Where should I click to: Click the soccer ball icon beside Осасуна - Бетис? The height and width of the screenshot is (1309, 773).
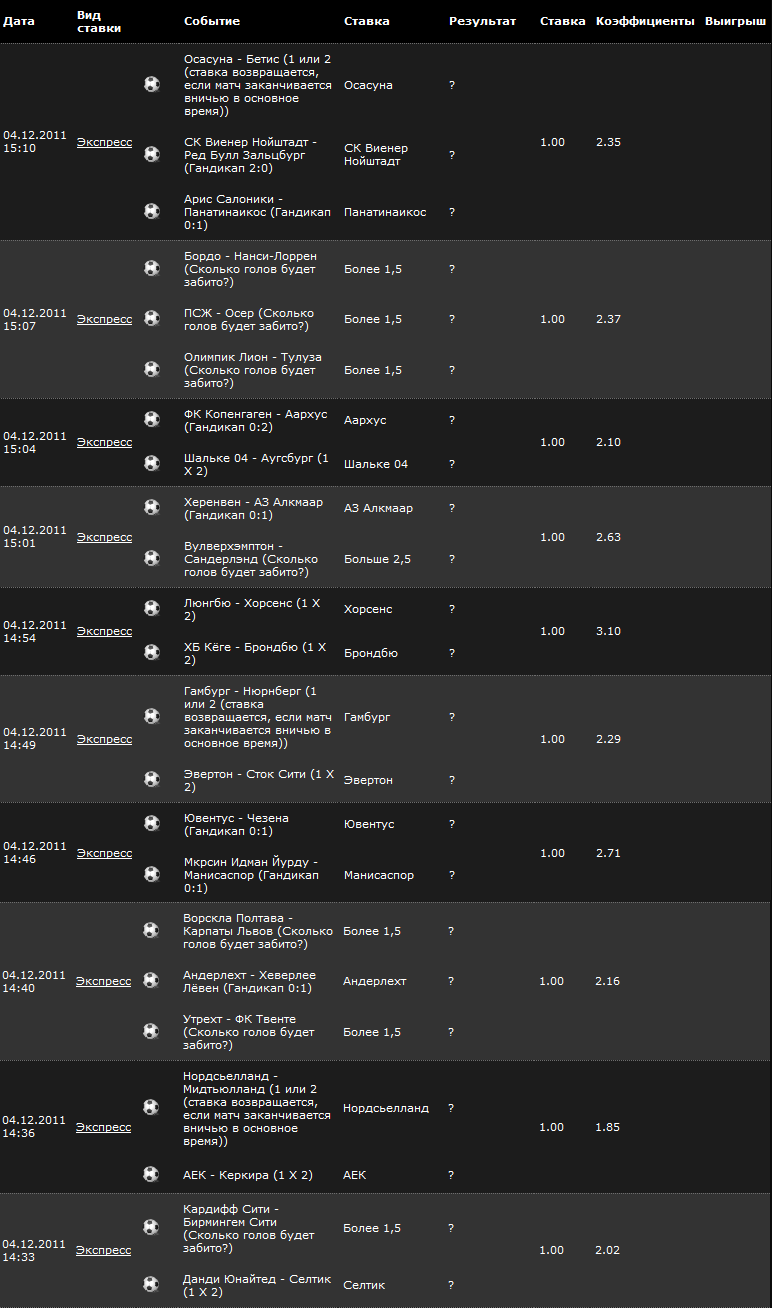point(151,85)
